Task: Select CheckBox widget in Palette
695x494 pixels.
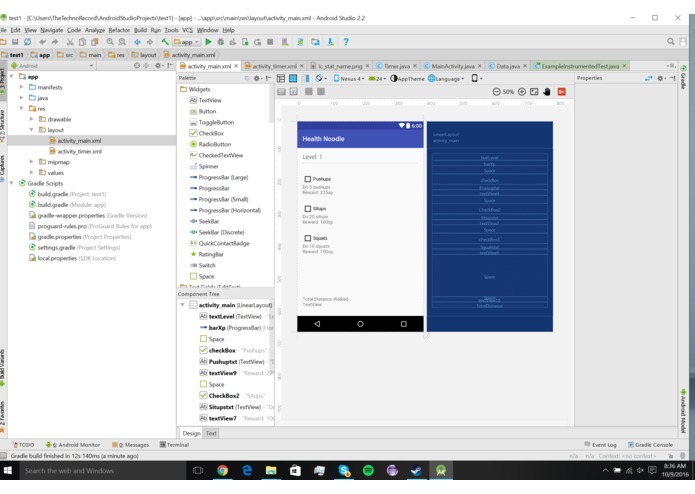Action: [x=207, y=133]
